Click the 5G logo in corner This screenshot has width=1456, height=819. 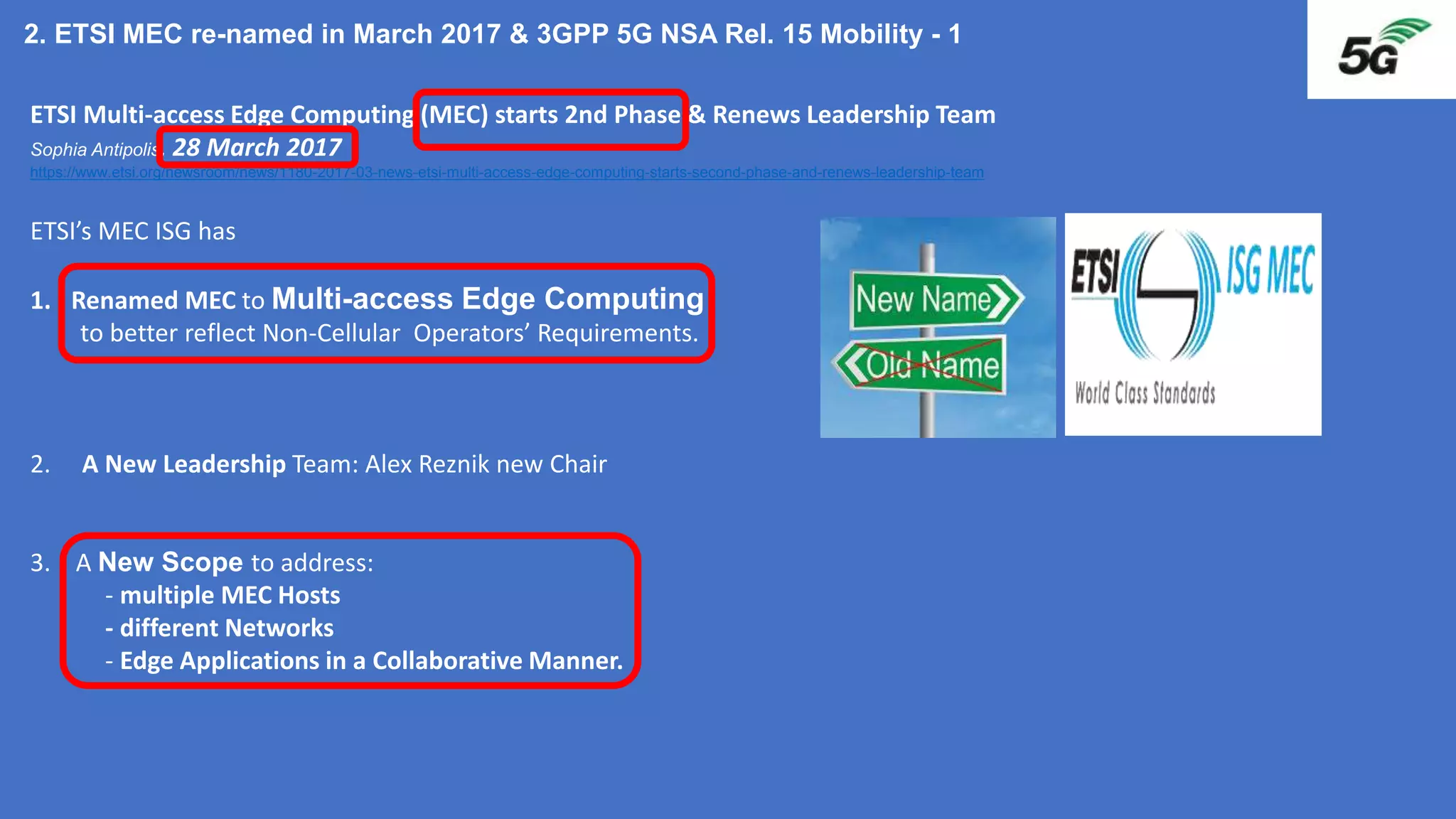[x=1381, y=49]
